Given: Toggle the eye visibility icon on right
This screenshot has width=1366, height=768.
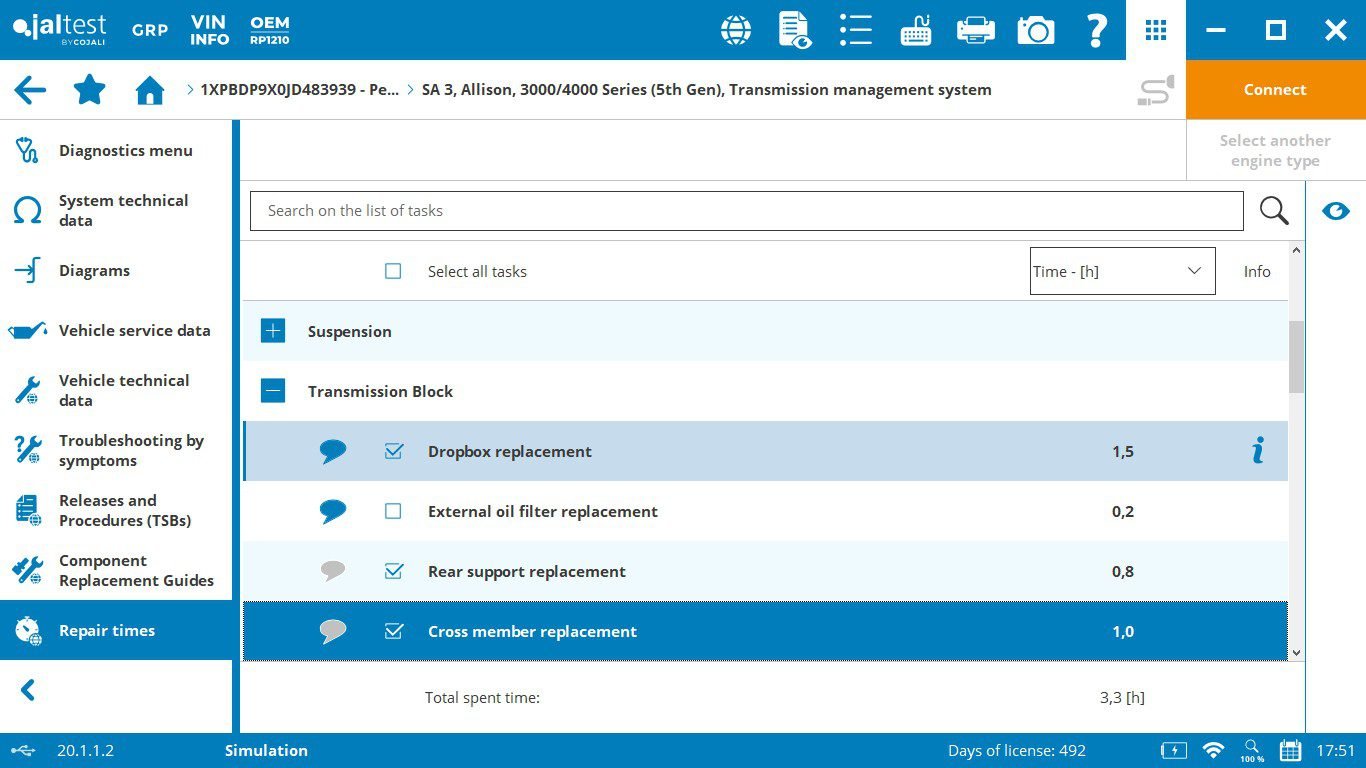Looking at the screenshot, I should point(1335,211).
